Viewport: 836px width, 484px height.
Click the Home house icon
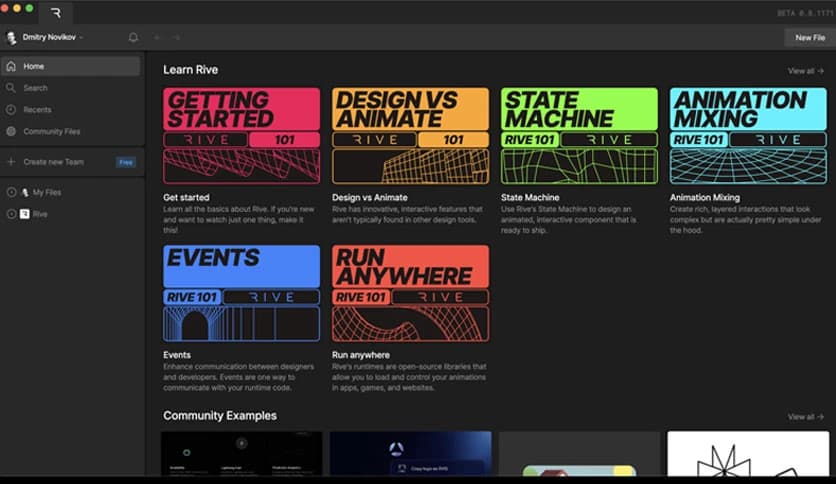[x=11, y=66]
